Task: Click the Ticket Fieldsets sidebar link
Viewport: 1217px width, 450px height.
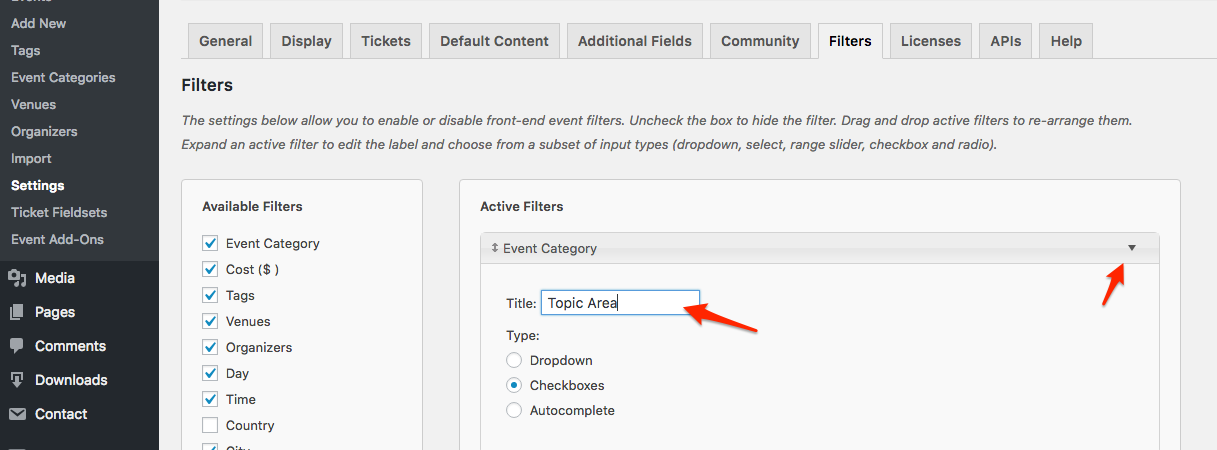Action: [59, 212]
